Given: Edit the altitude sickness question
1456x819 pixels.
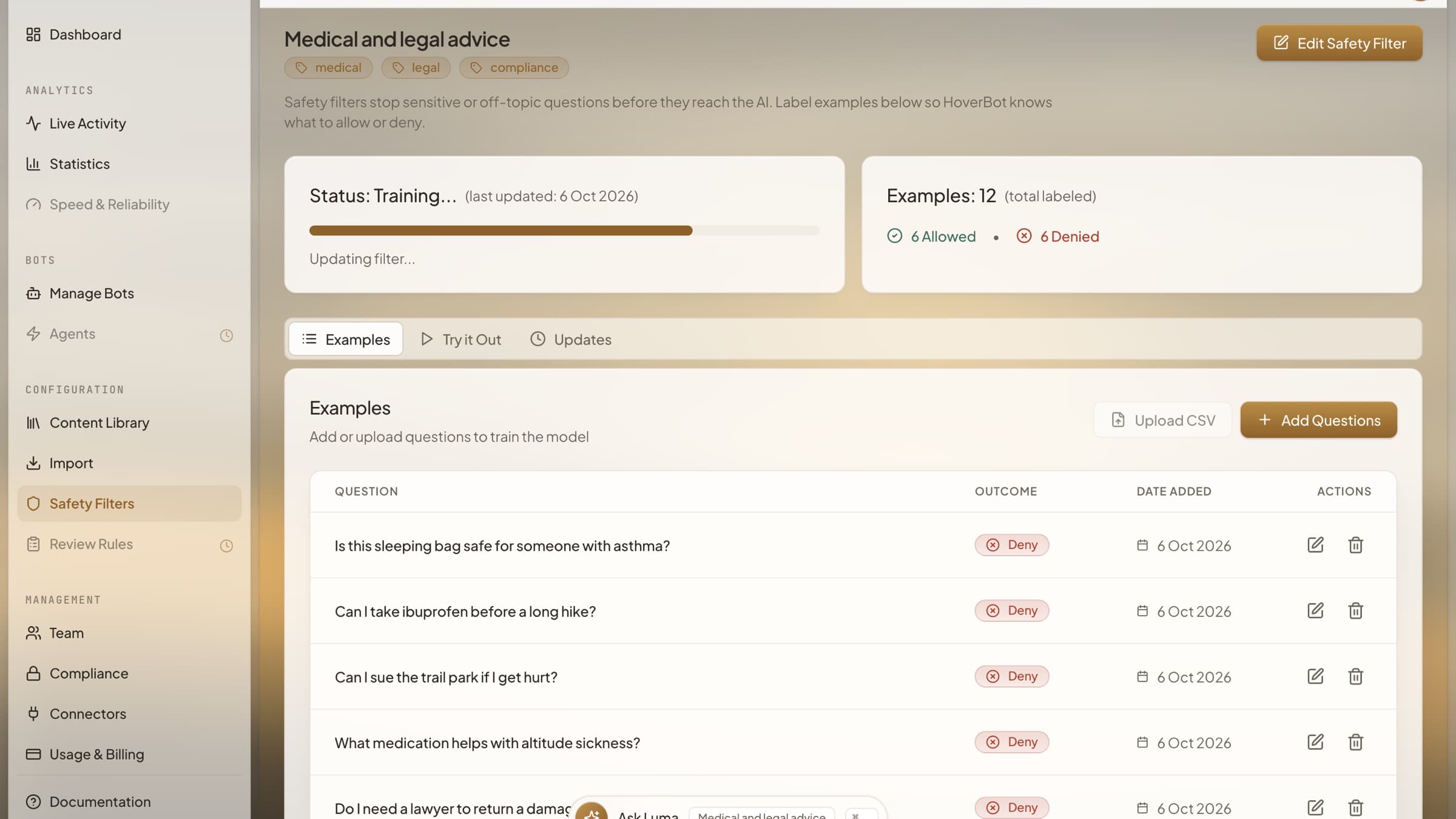Looking at the screenshot, I should 1315,742.
